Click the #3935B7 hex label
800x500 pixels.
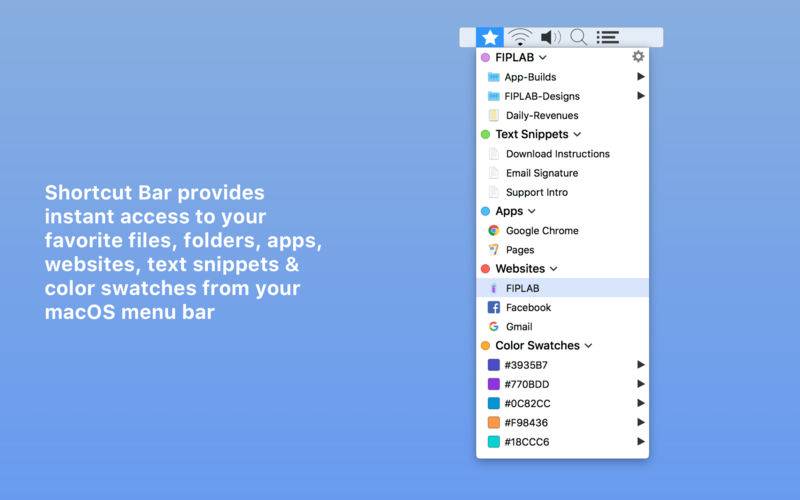point(526,365)
